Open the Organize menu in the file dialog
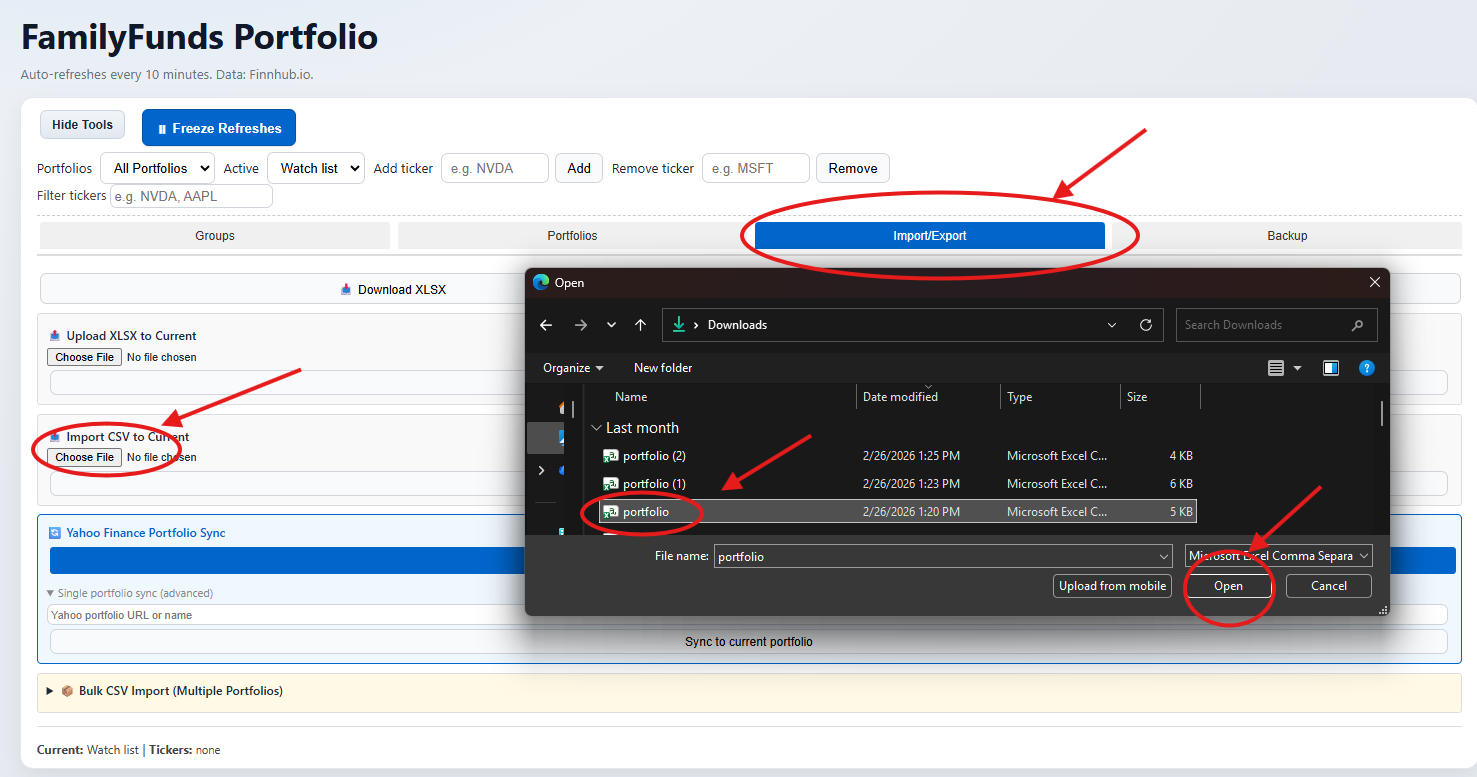The width and height of the screenshot is (1477, 777). coord(572,367)
